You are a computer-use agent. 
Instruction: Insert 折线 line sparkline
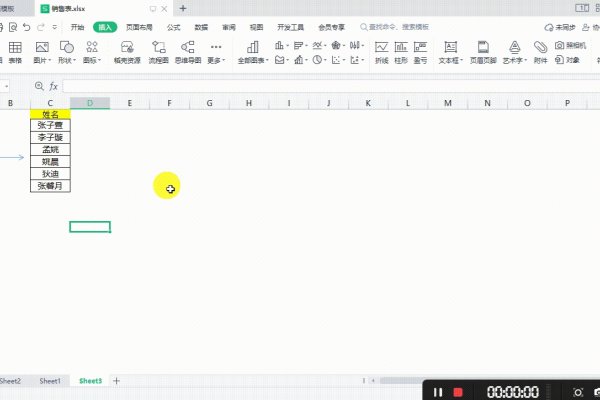(x=382, y=52)
